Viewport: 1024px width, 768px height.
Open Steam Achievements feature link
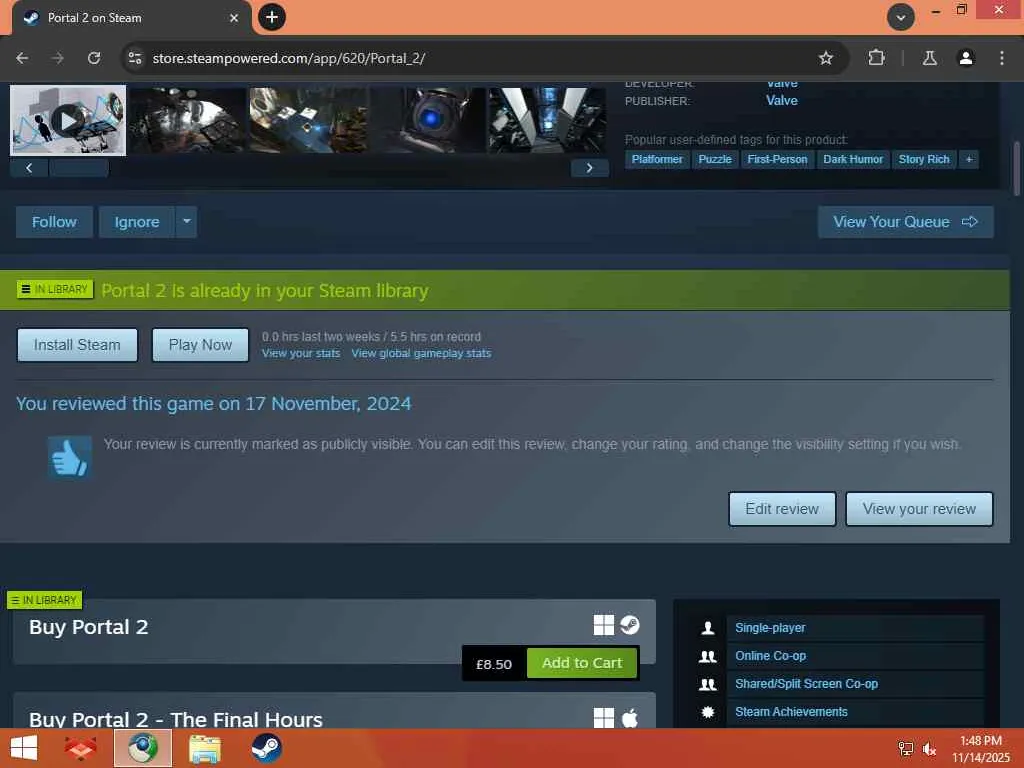point(792,712)
